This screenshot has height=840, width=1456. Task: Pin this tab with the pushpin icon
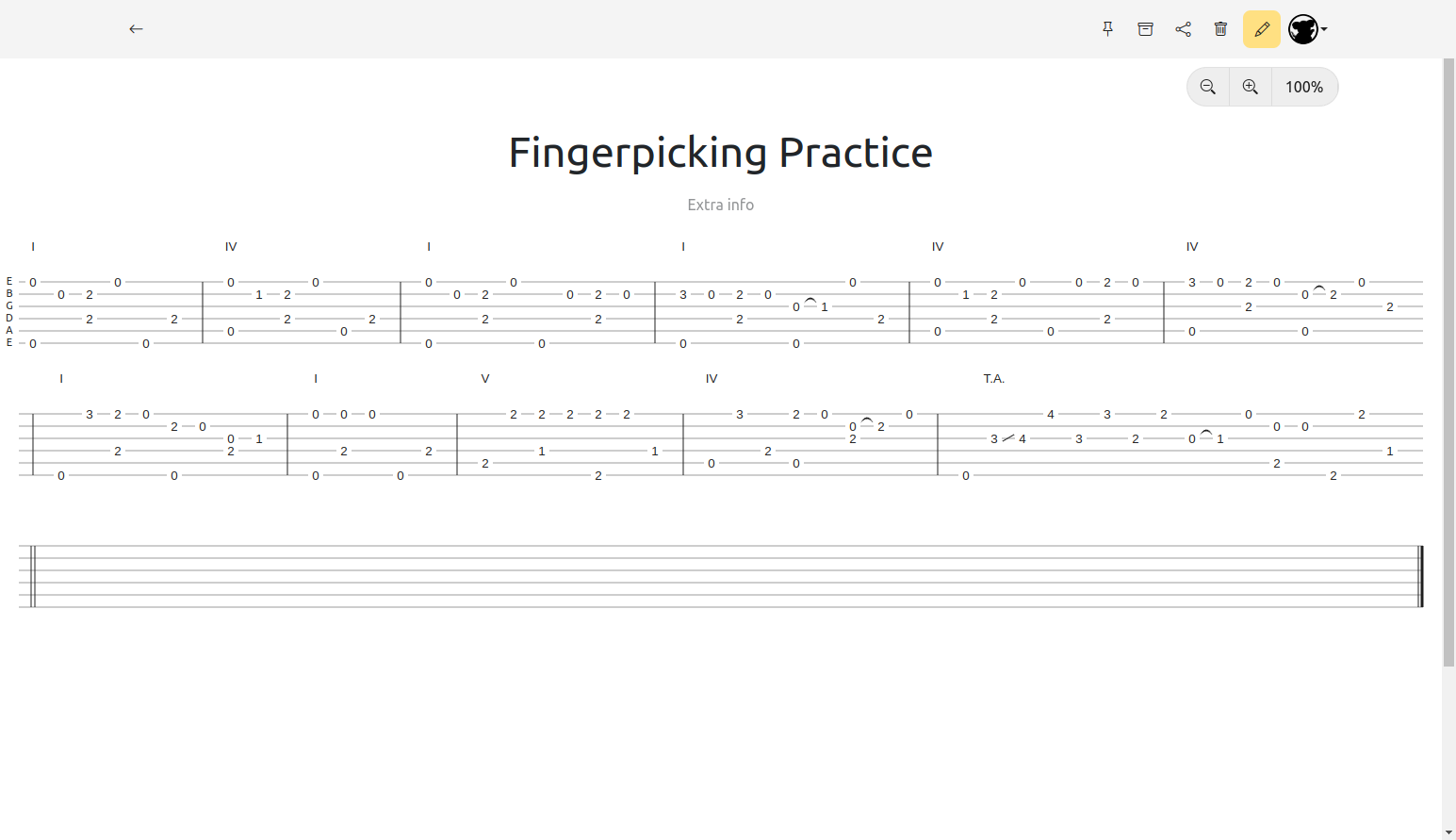[x=1107, y=29]
